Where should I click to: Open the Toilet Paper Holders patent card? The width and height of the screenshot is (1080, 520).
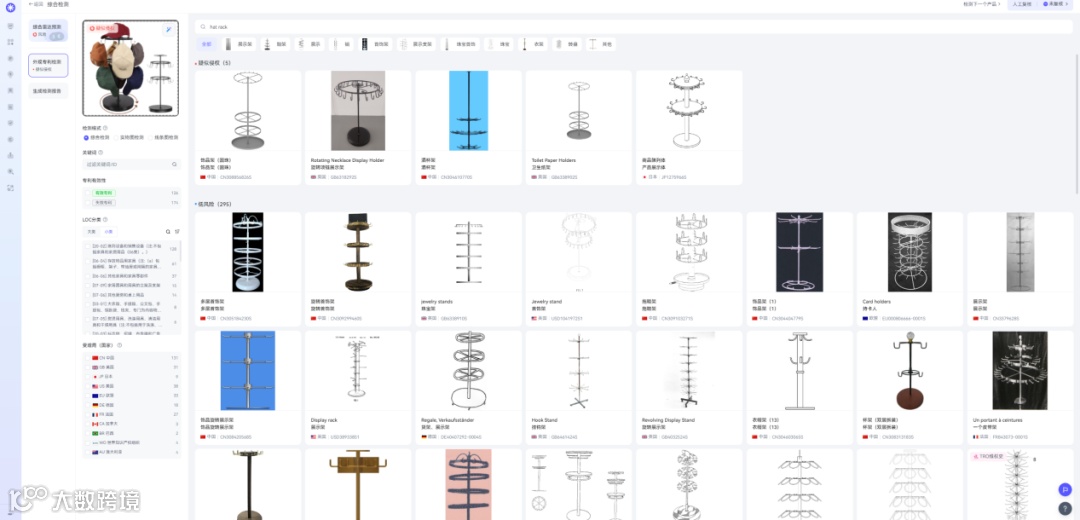(579, 127)
